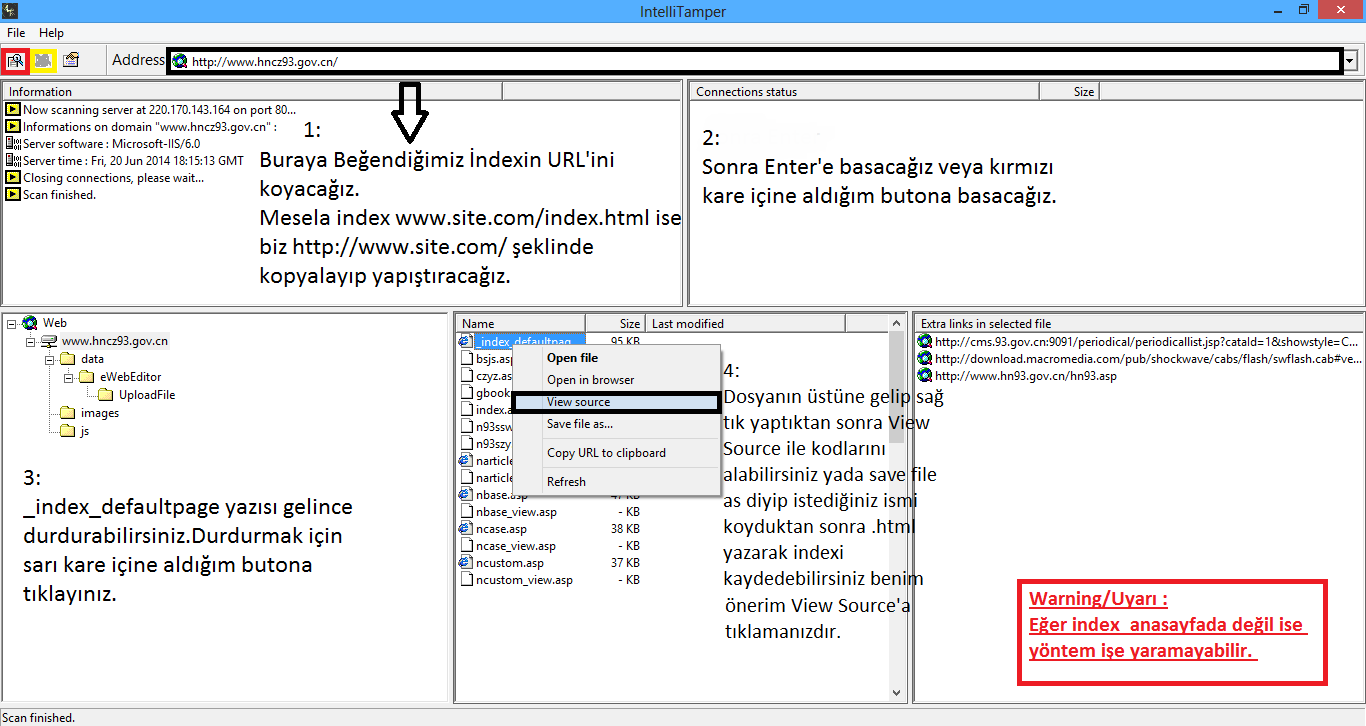Click the eWebEditor folder icon
The width and height of the screenshot is (1366, 726).
(85, 377)
